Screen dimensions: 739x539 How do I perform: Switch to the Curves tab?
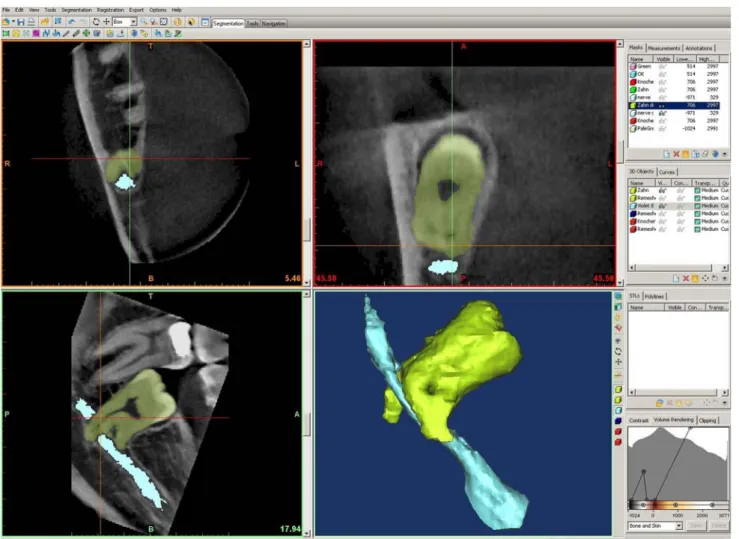coord(667,172)
